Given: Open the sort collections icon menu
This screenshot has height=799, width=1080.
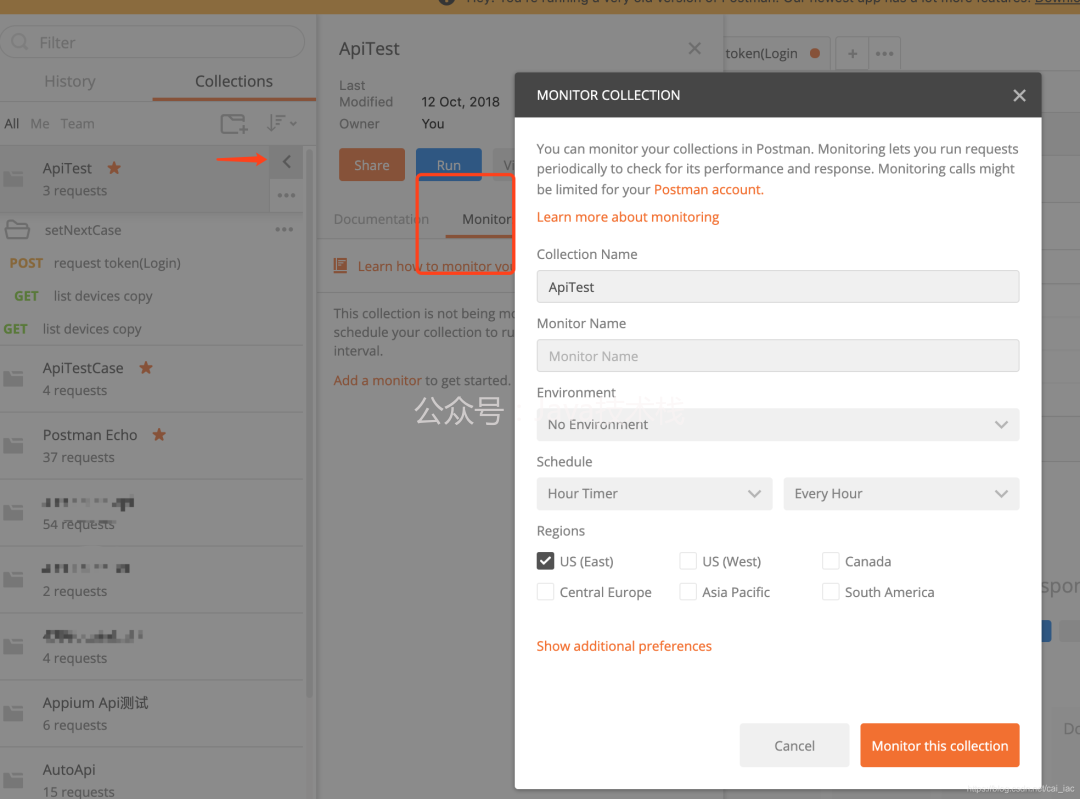Looking at the screenshot, I should click(x=281, y=123).
